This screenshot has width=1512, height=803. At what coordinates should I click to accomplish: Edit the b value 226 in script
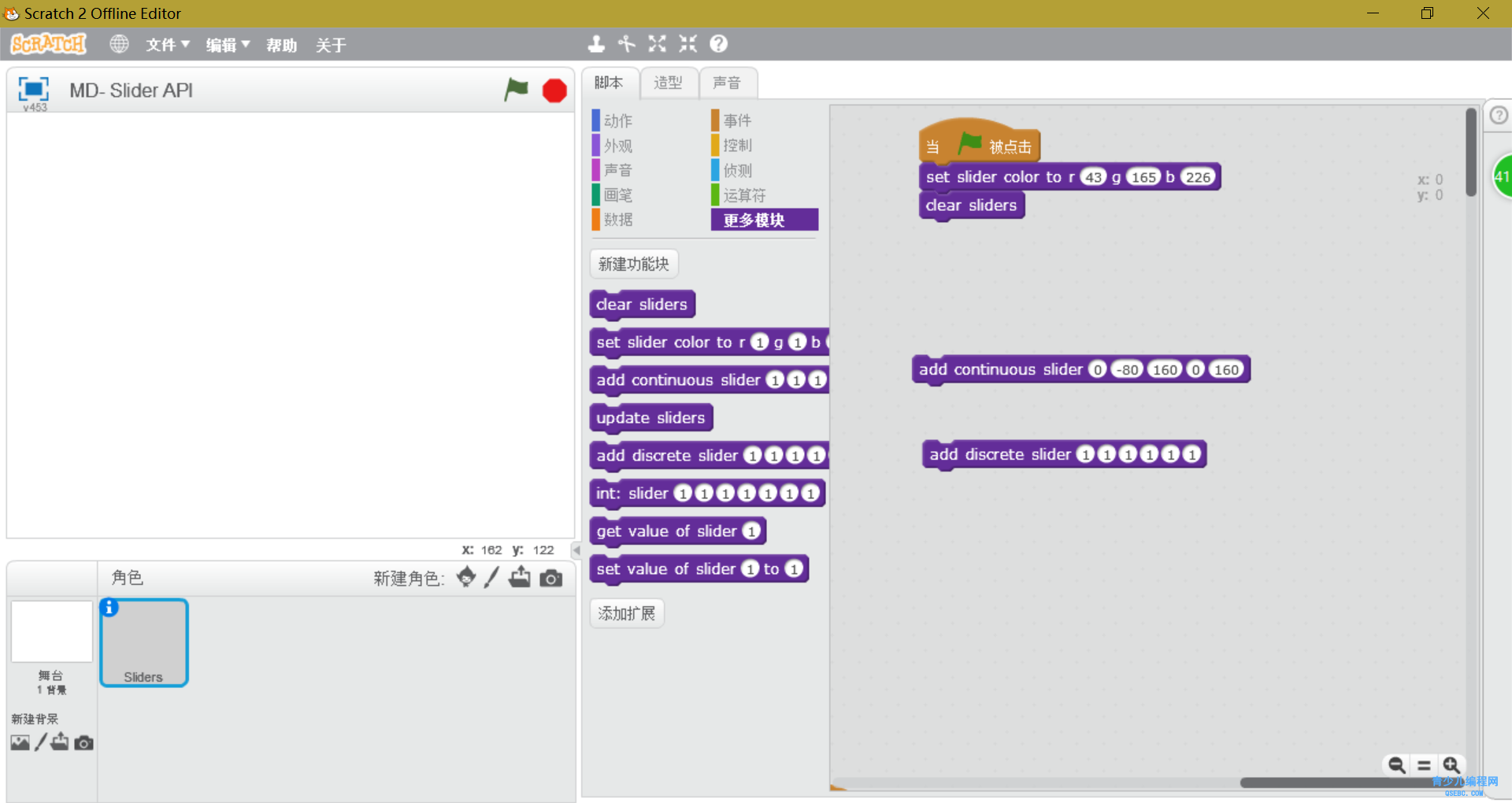click(1198, 177)
